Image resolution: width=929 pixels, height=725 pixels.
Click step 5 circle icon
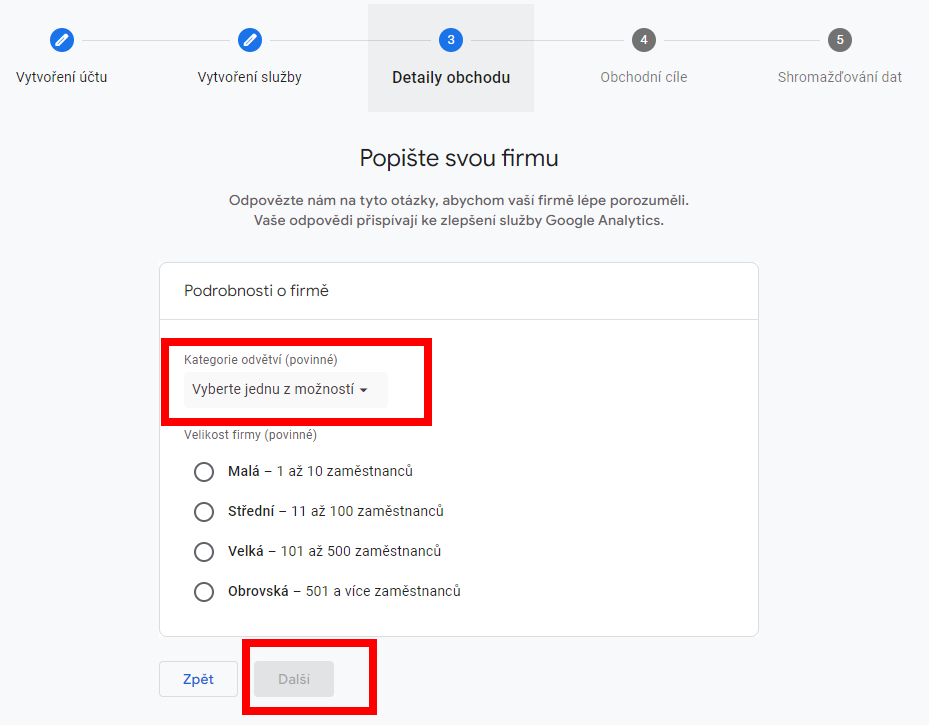coord(840,40)
